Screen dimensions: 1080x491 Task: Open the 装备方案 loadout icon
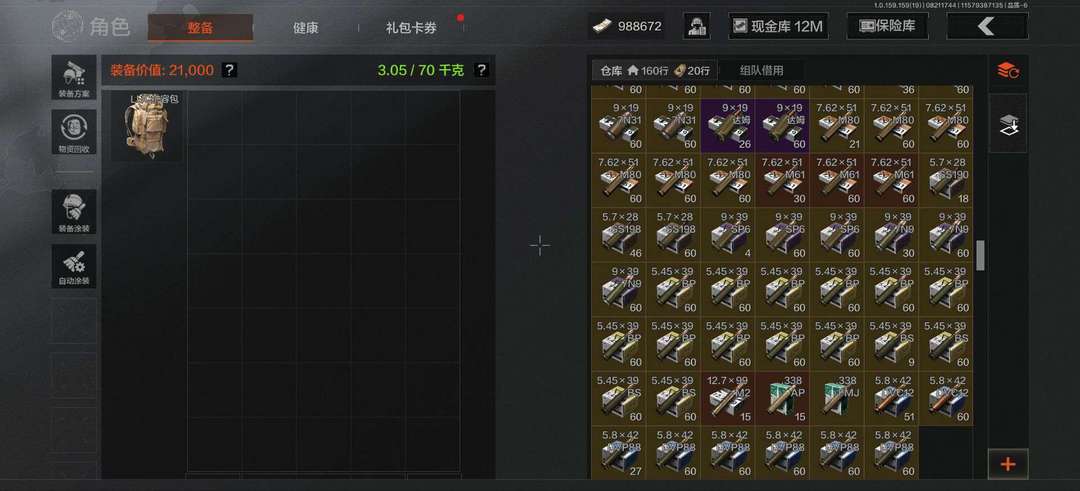pyautogui.click(x=74, y=77)
